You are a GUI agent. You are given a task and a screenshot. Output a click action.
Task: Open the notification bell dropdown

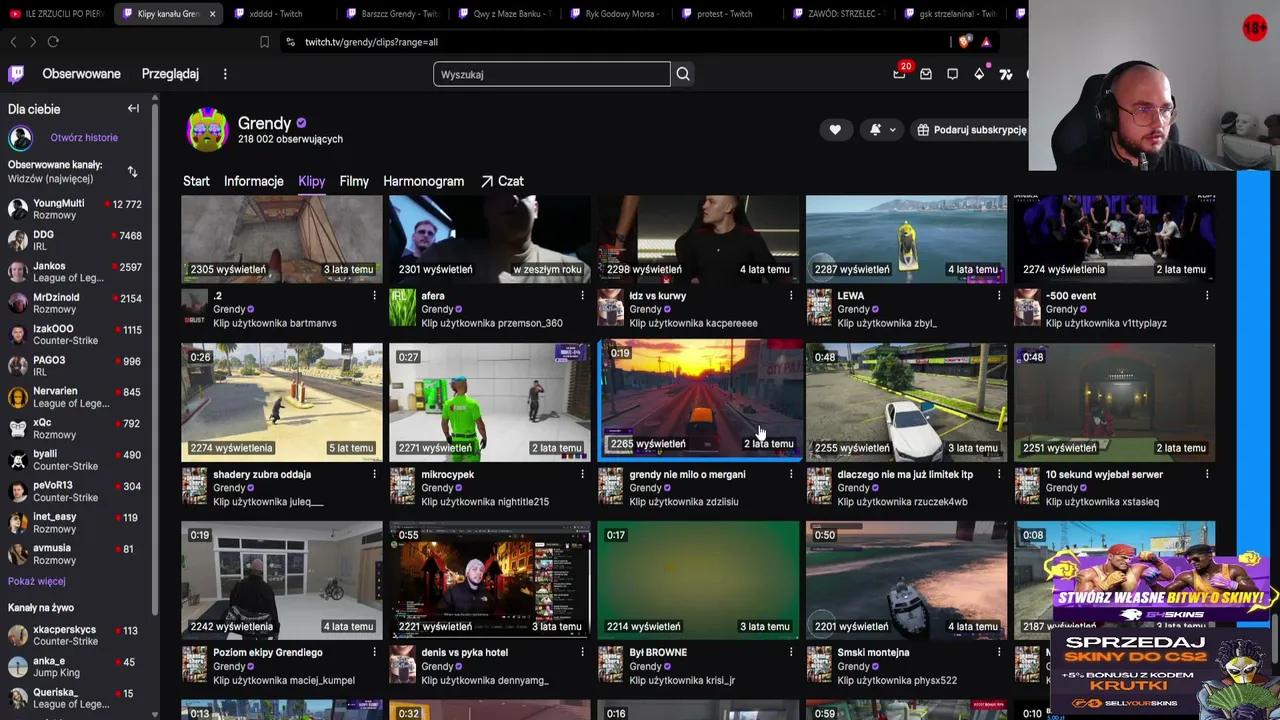[882, 130]
